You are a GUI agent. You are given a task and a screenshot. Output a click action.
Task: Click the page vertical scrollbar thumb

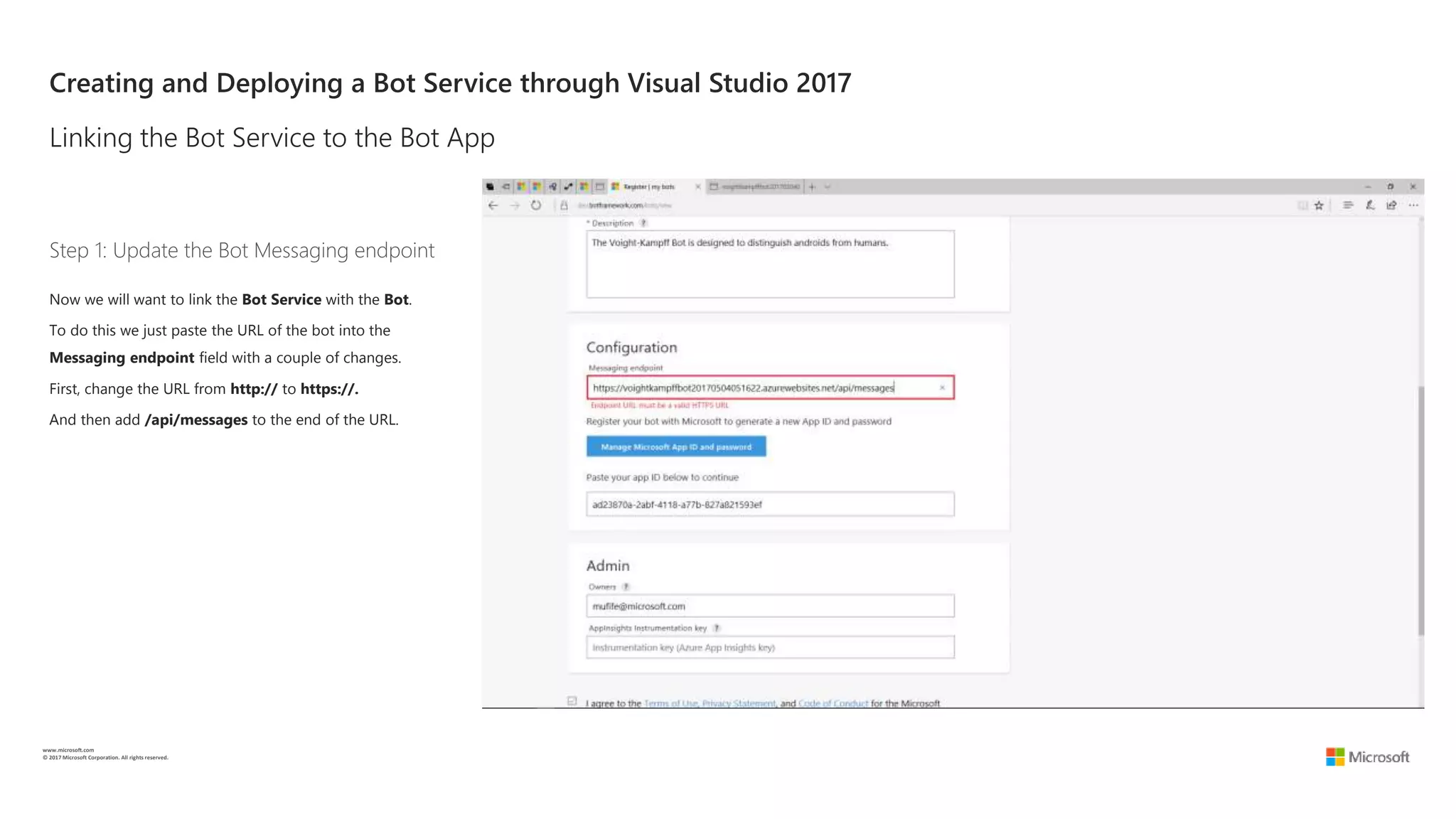1420,510
